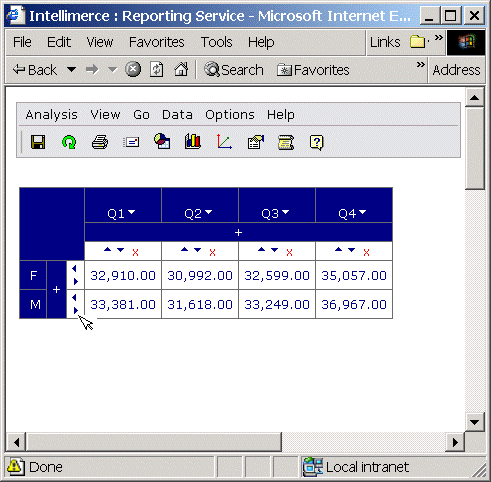Click the Links toolbar label
Screen dimensions: 491x482
(385, 42)
